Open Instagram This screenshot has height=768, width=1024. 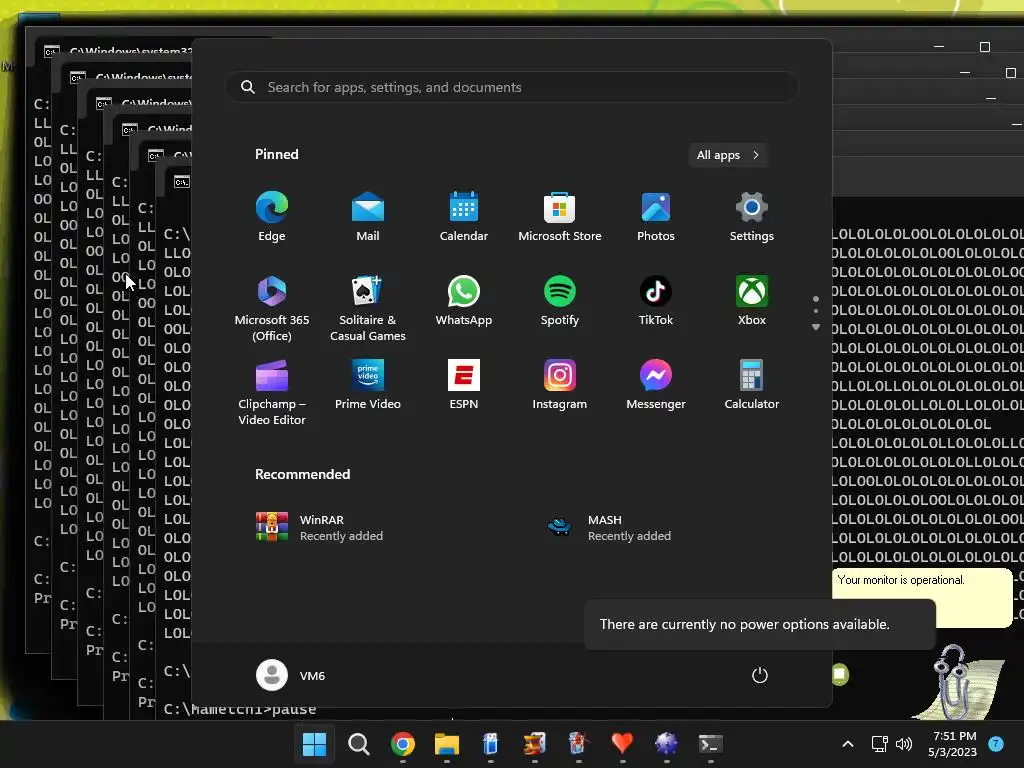pos(560,384)
